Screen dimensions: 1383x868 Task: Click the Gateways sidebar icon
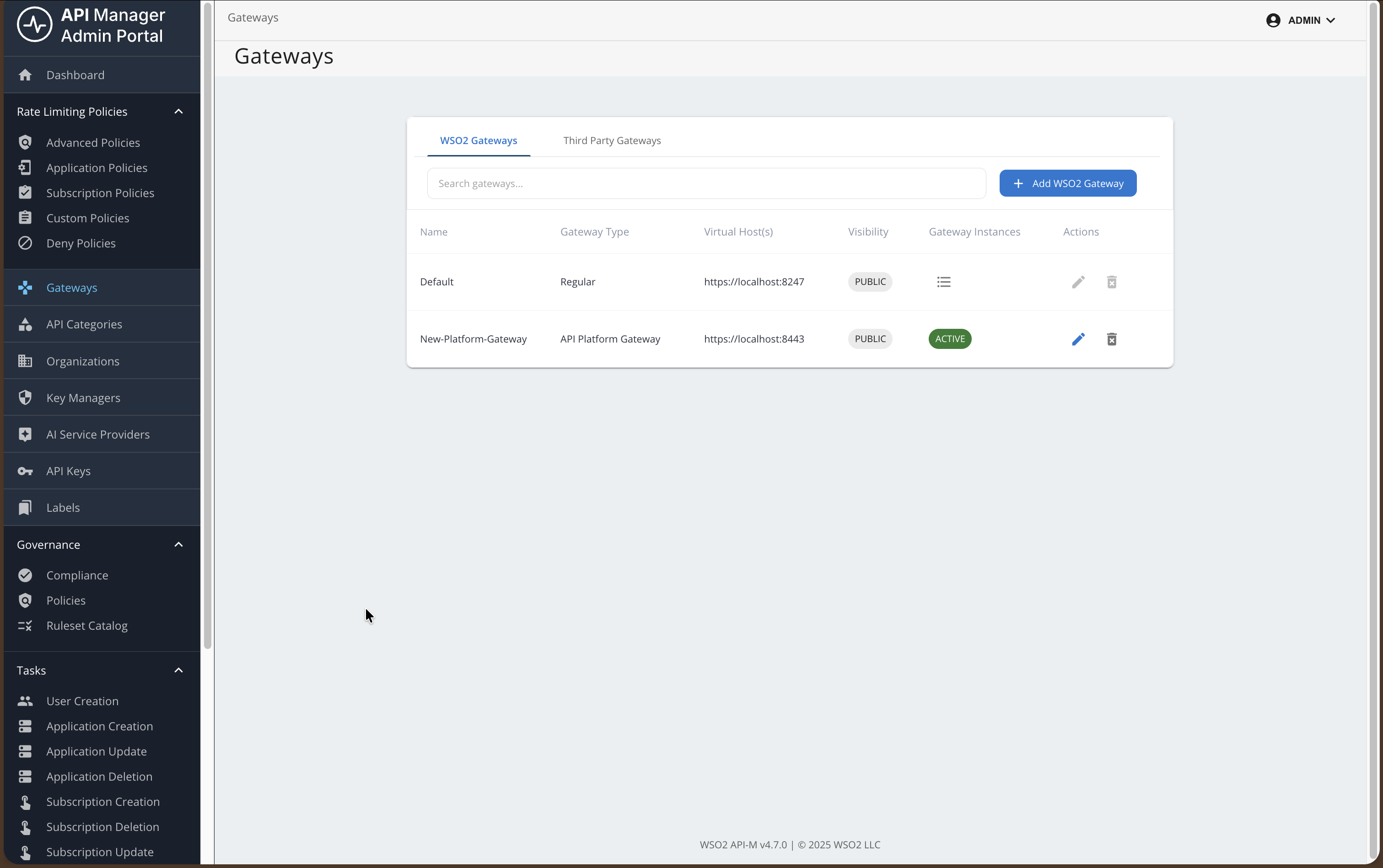click(x=25, y=287)
